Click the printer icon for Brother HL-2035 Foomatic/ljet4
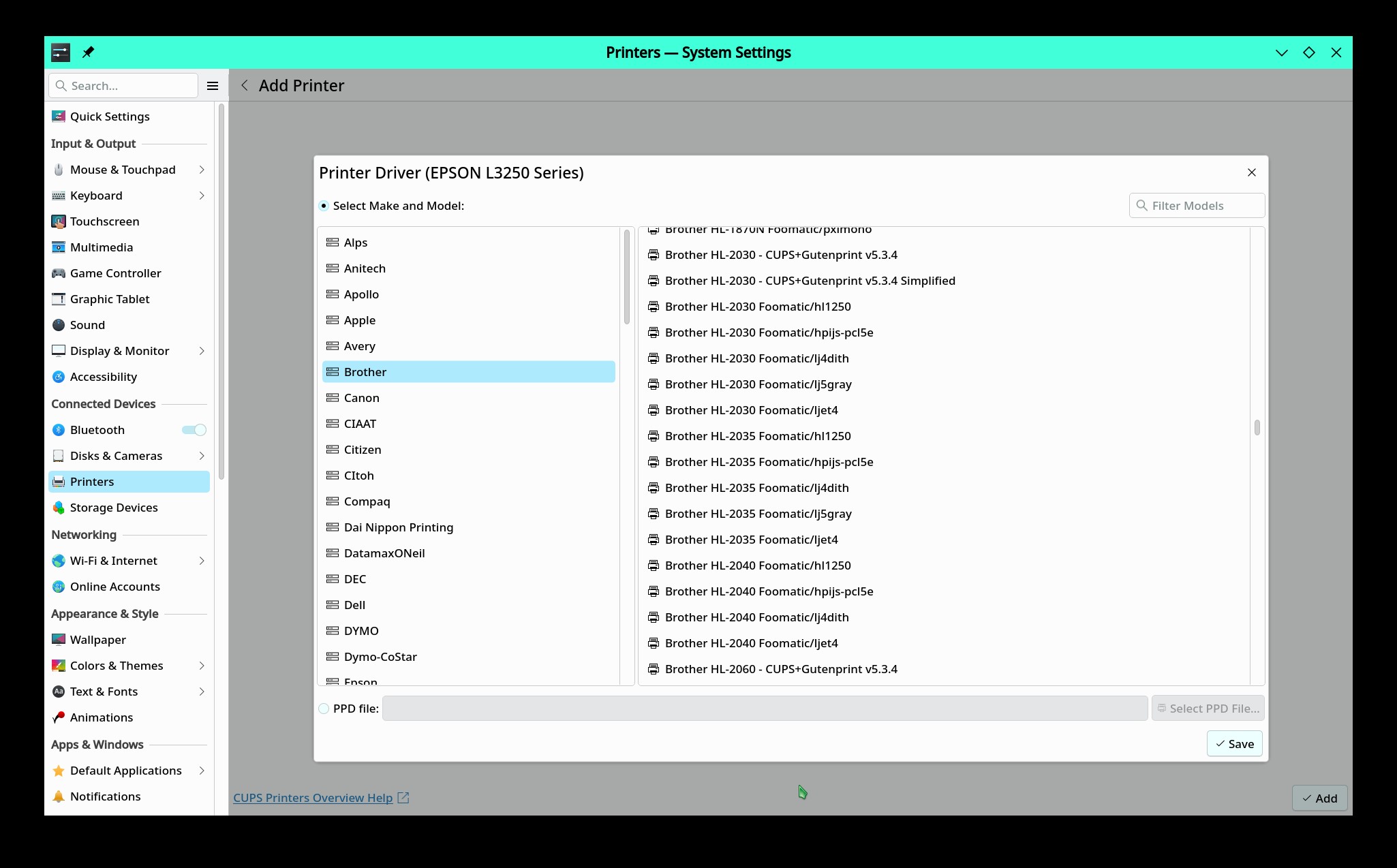The image size is (1397, 868). pos(654,540)
